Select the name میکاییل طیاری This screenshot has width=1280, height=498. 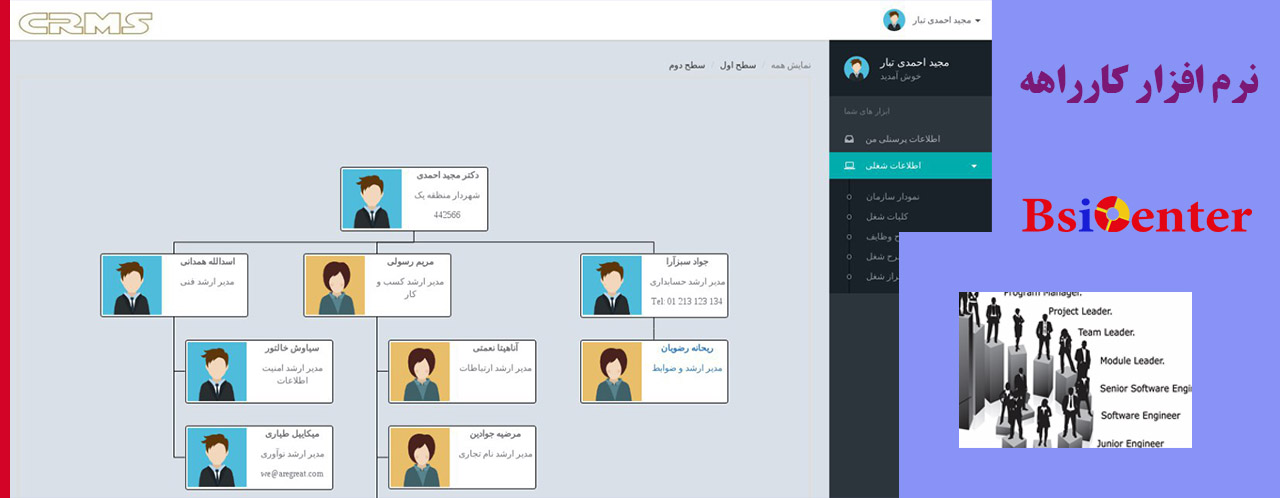pyautogui.click(x=292, y=434)
